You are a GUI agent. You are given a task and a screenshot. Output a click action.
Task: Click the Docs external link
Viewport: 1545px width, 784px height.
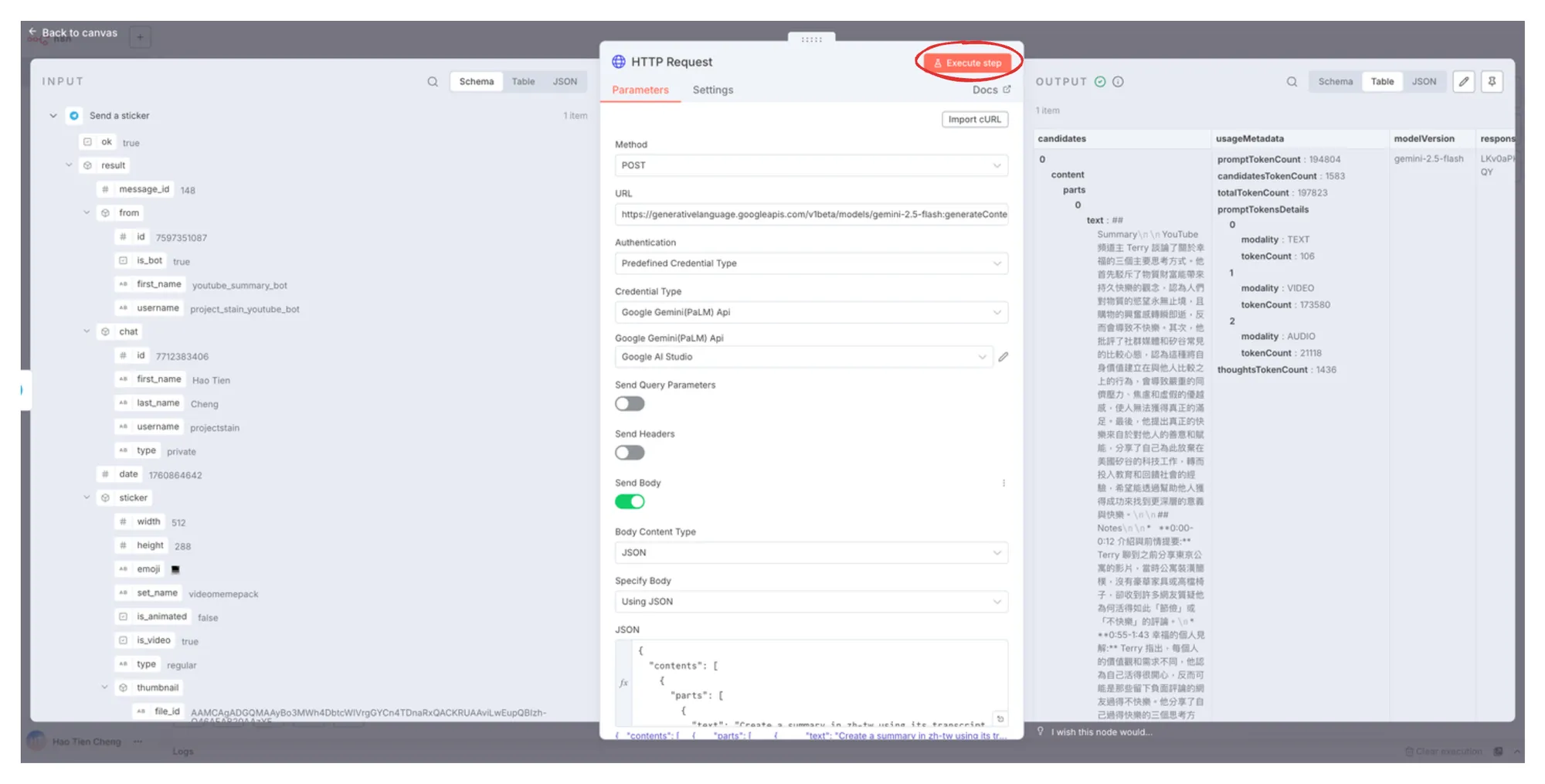coord(991,90)
